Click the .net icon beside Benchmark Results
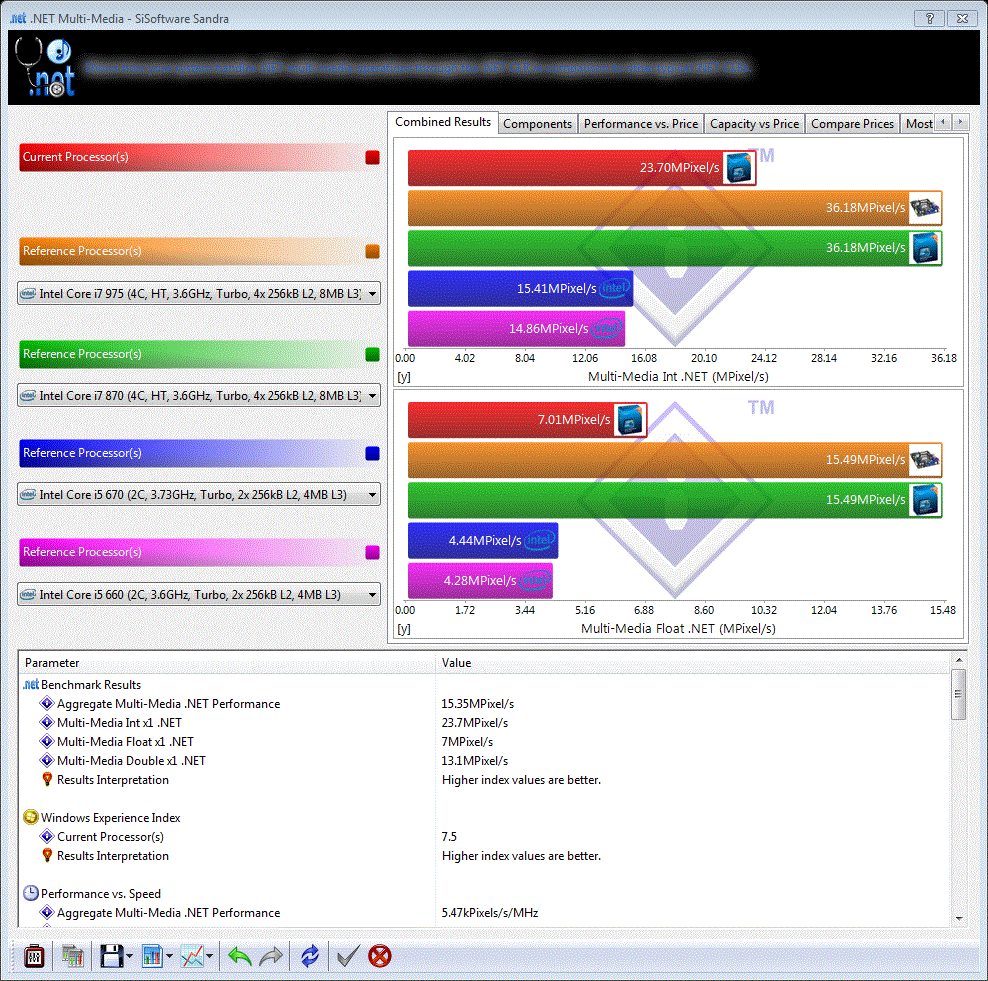The height and width of the screenshot is (981, 988). (x=31, y=684)
